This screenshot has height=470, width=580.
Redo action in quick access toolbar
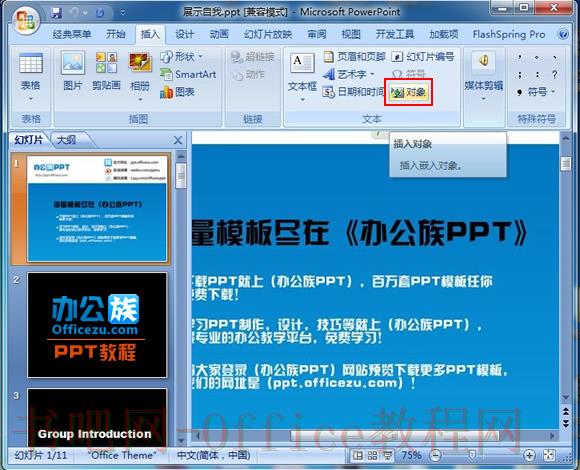[100, 13]
